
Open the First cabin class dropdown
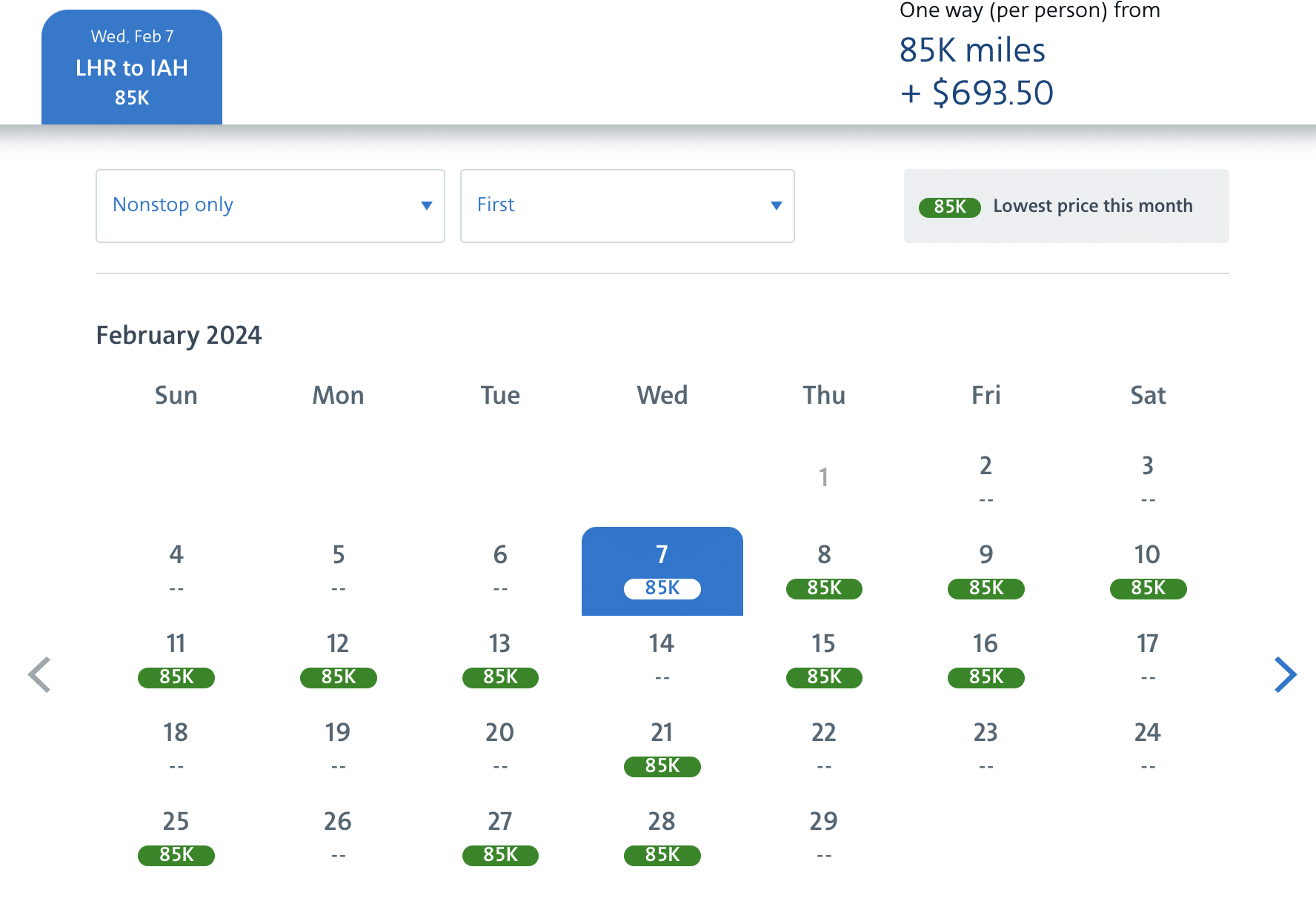(627, 205)
